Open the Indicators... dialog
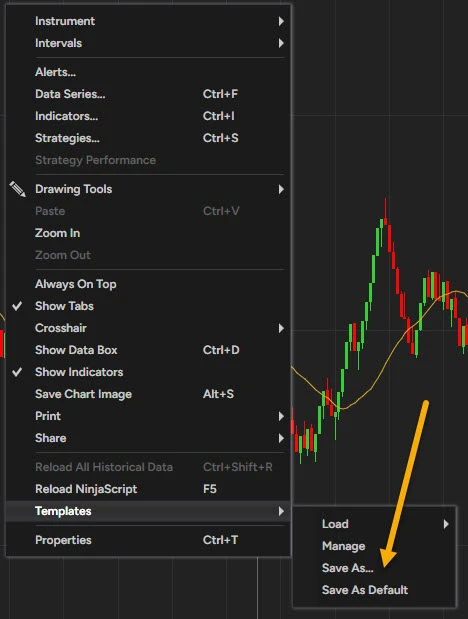This screenshot has width=468, height=619. [149, 116]
